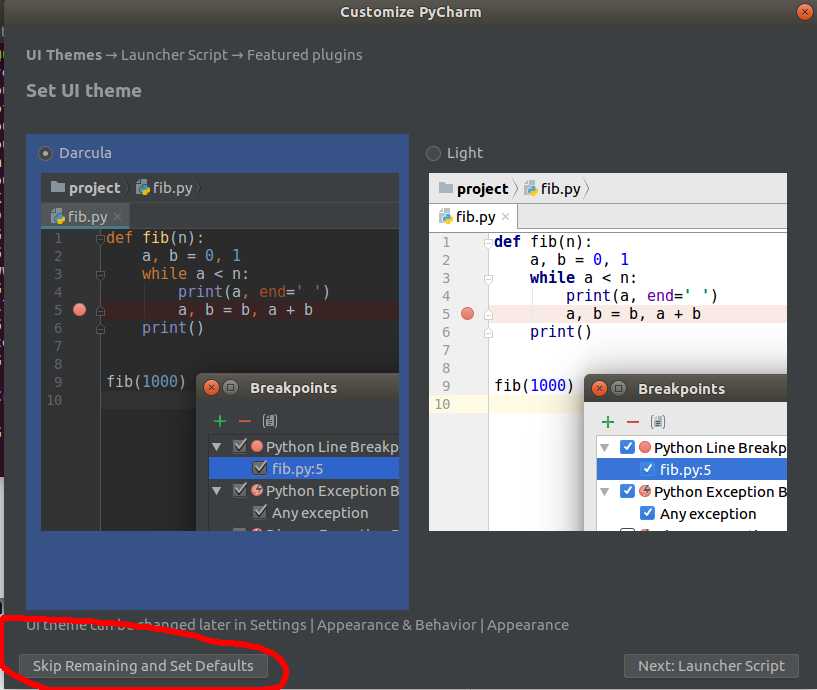
Task: Select fib.py:5 row in Darcula Breakpoints
Action: coord(304,469)
